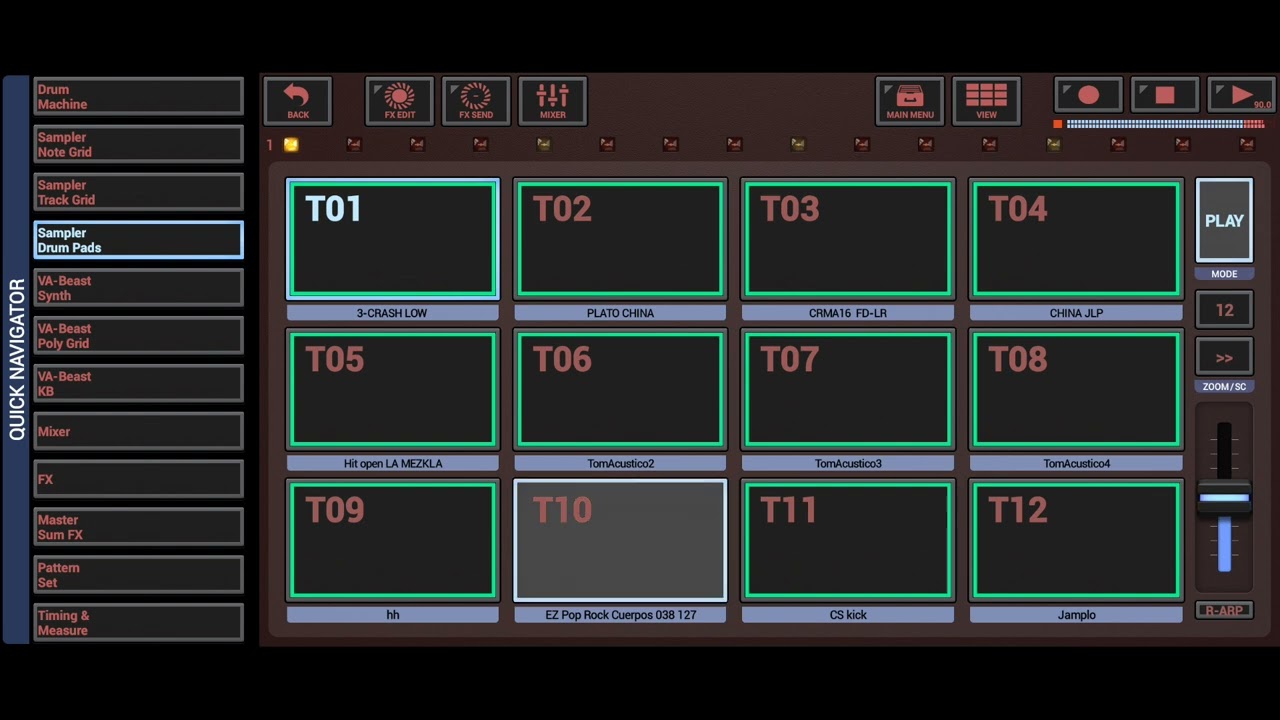This screenshot has width=1280, height=720.
Task: Open VA-Beast Poly Grid
Action: [138, 336]
